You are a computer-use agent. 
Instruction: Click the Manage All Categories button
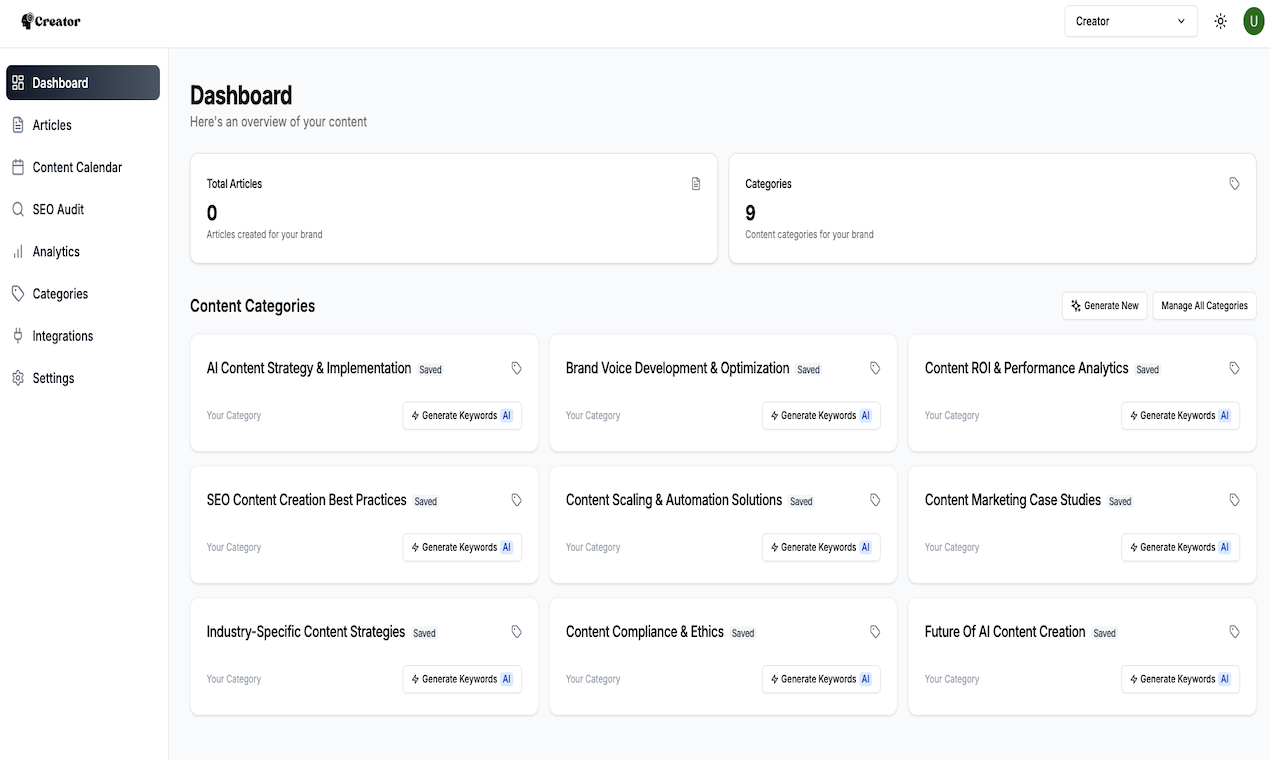click(1204, 306)
